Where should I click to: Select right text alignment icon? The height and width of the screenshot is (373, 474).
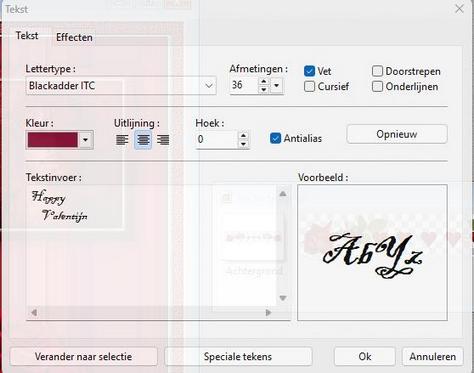pyautogui.click(x=163, y=140)
